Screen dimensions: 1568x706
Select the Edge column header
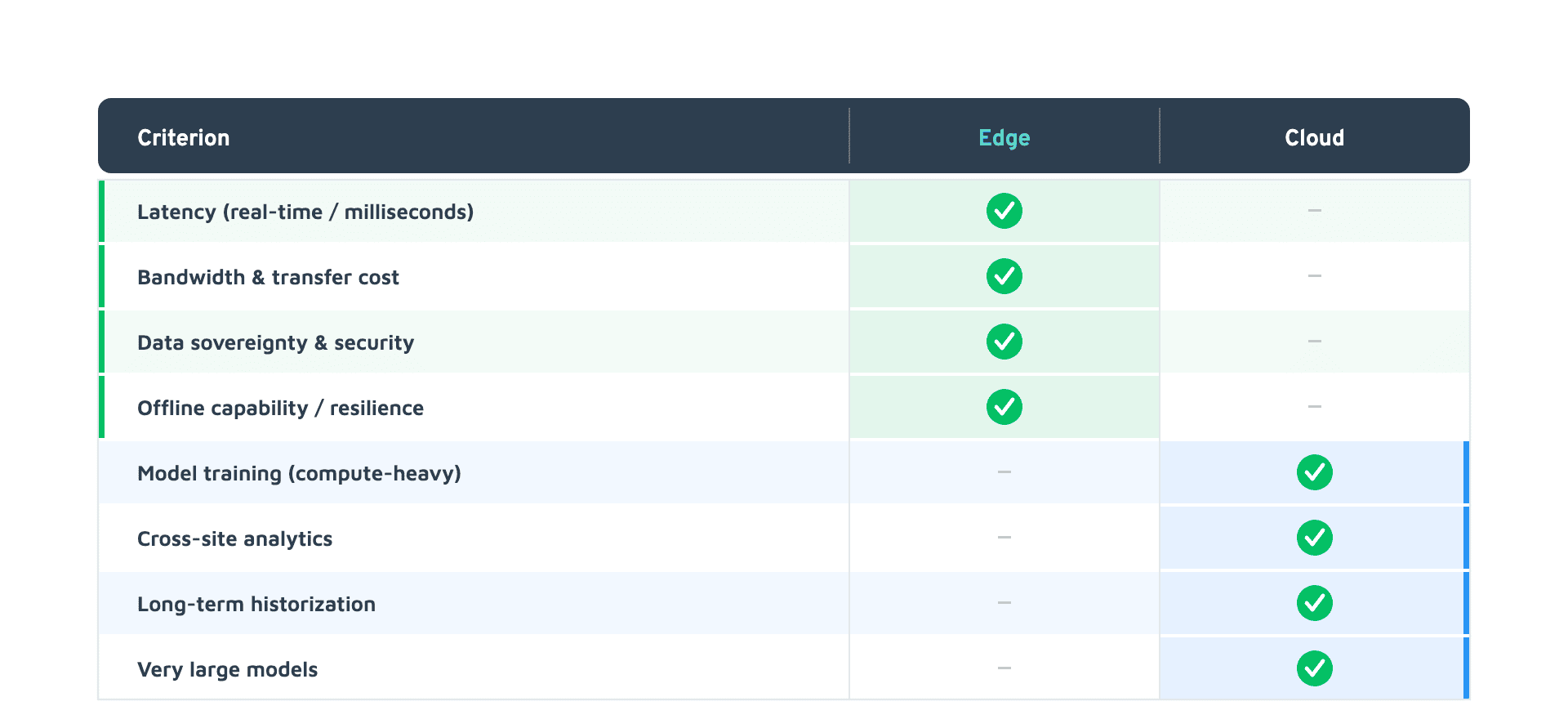pos(1004,138)
